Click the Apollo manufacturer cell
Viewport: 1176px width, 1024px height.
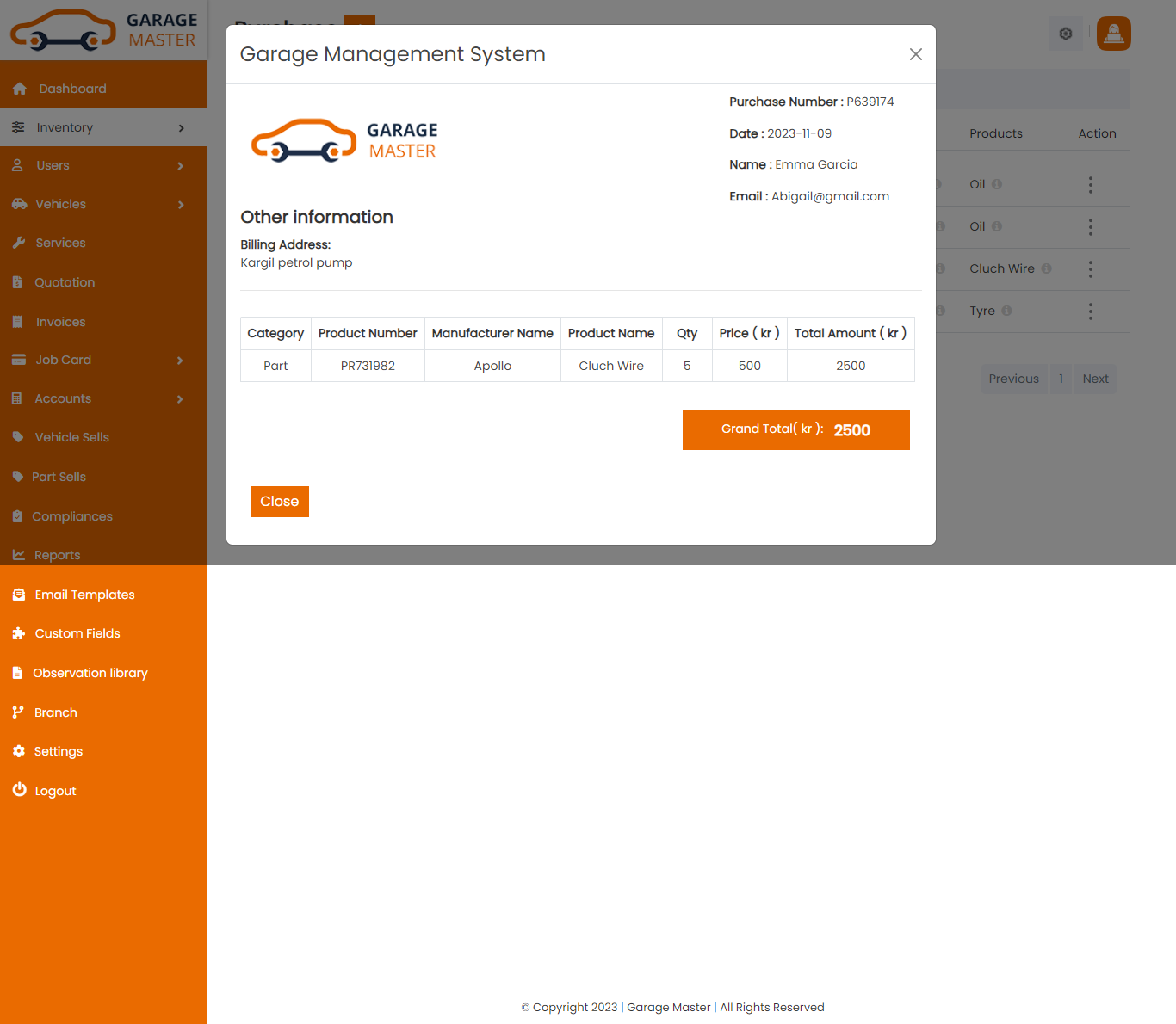point(492,366)
